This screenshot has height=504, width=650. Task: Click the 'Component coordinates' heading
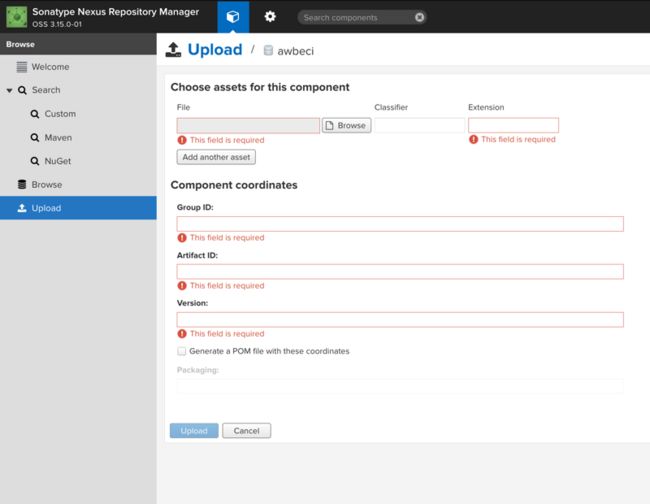tap(234, 185)
